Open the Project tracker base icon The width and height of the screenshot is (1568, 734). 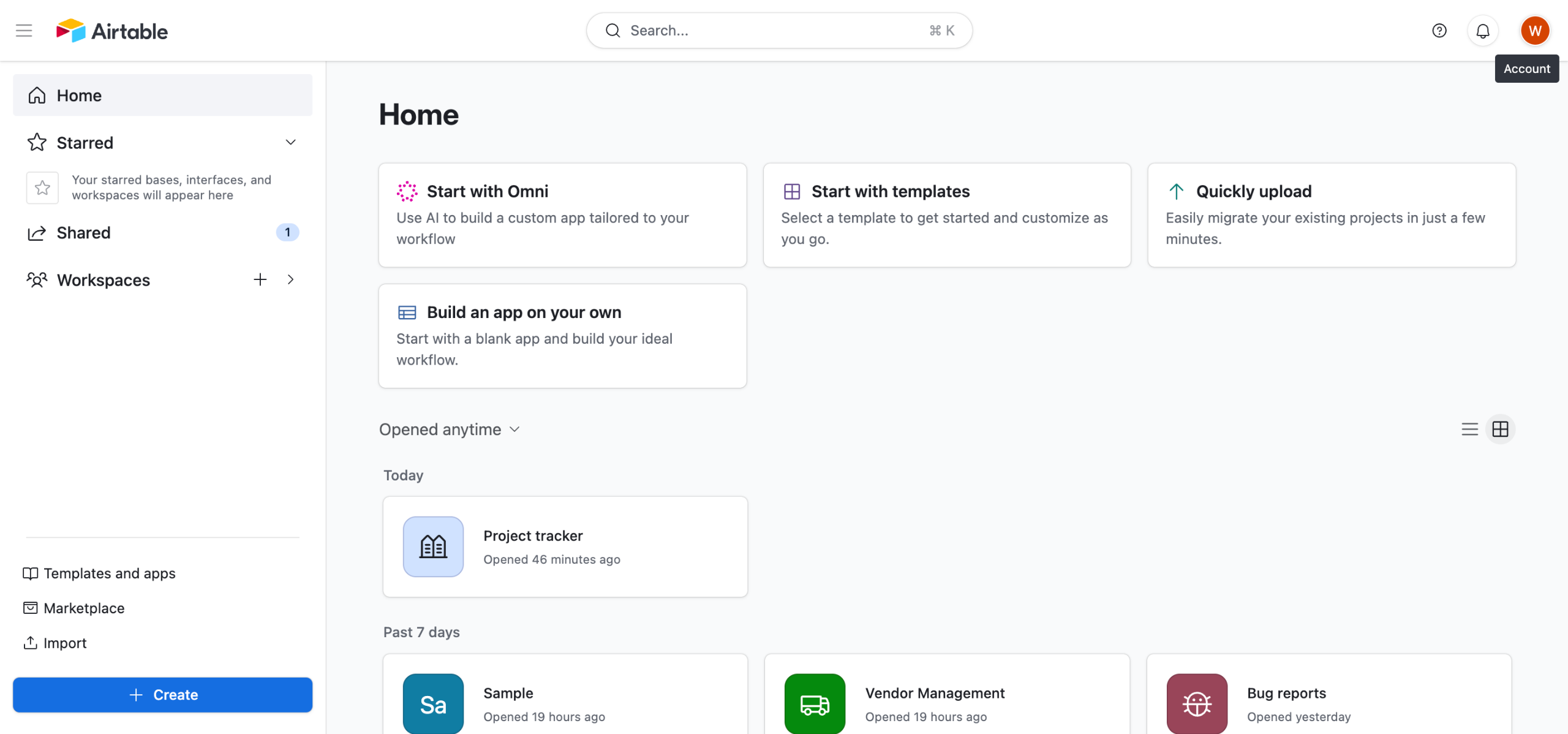(x=433, y=547)
